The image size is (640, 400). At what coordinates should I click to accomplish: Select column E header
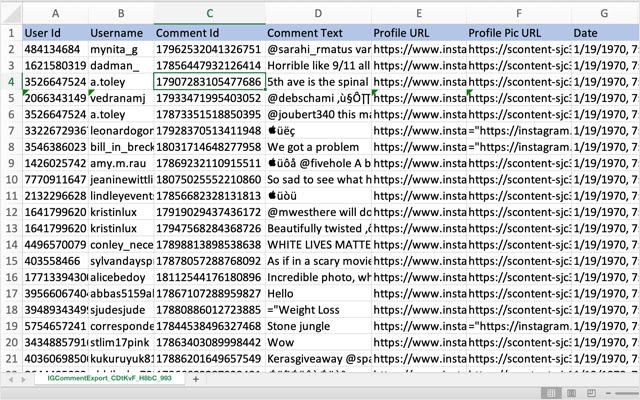point(419,13)
